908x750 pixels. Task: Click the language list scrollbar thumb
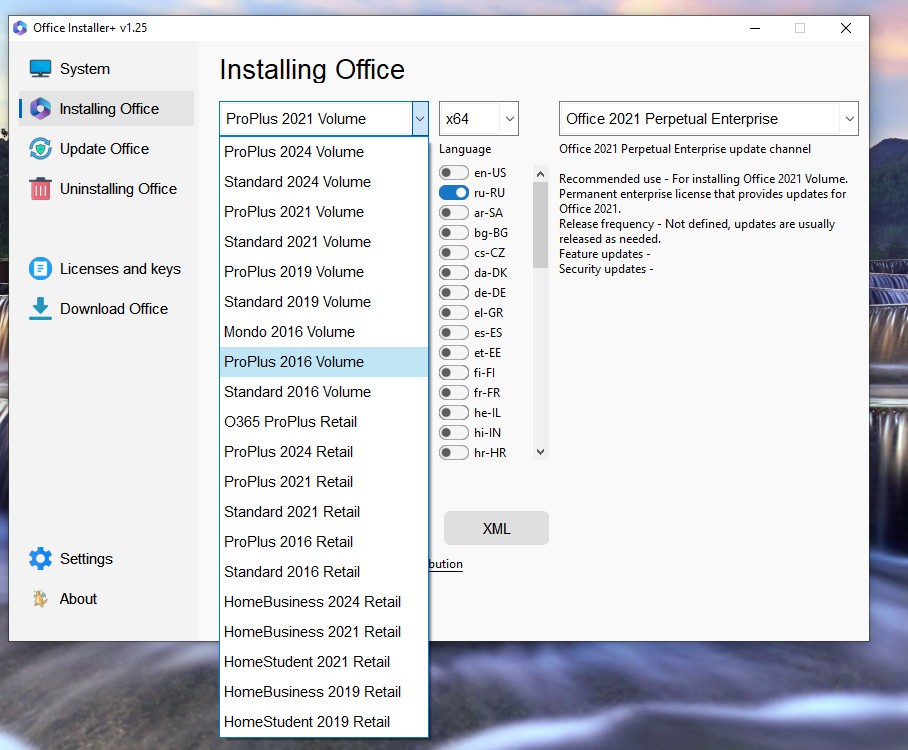540,225
